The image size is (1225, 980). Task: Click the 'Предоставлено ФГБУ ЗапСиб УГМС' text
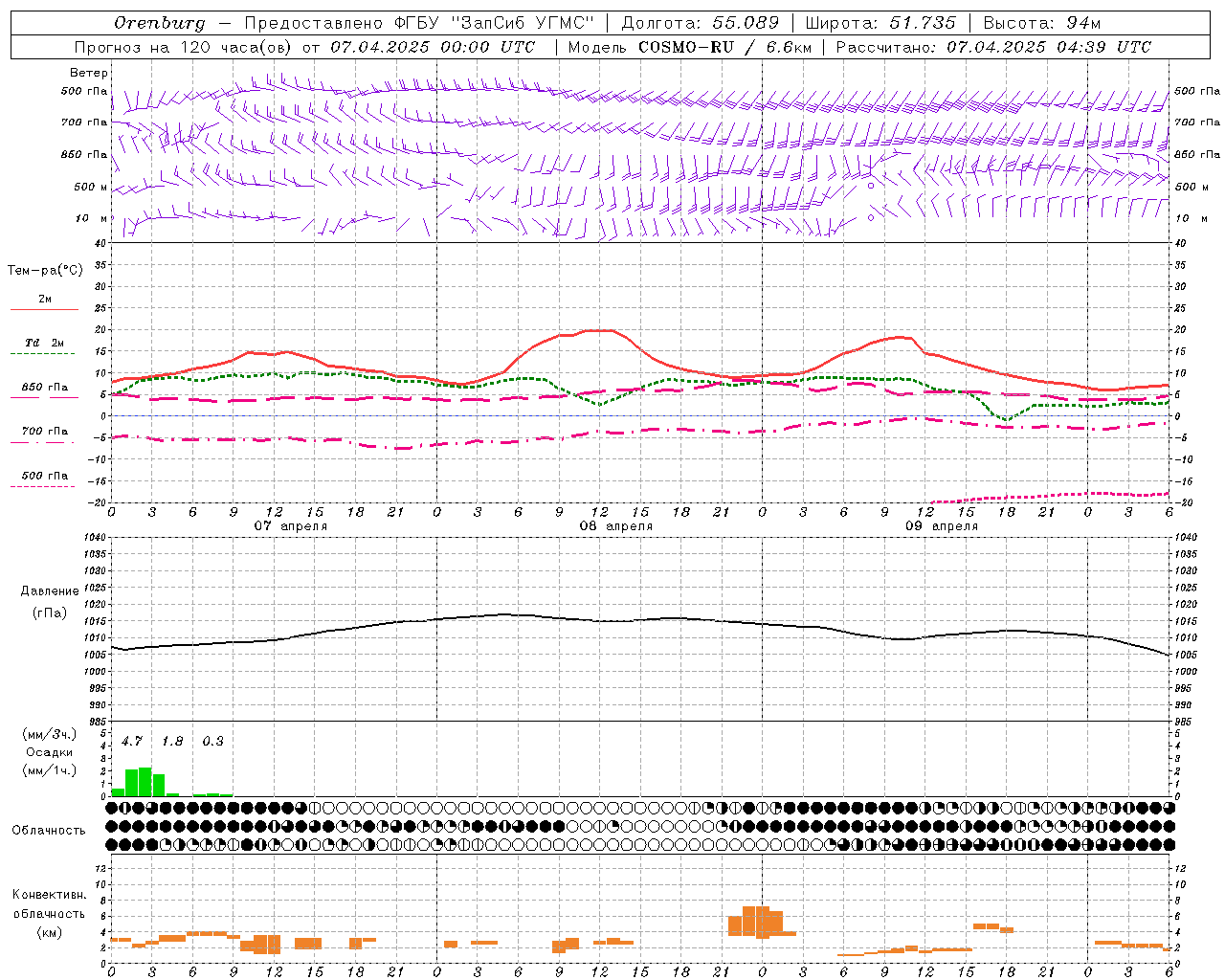(x=420, y=23)
